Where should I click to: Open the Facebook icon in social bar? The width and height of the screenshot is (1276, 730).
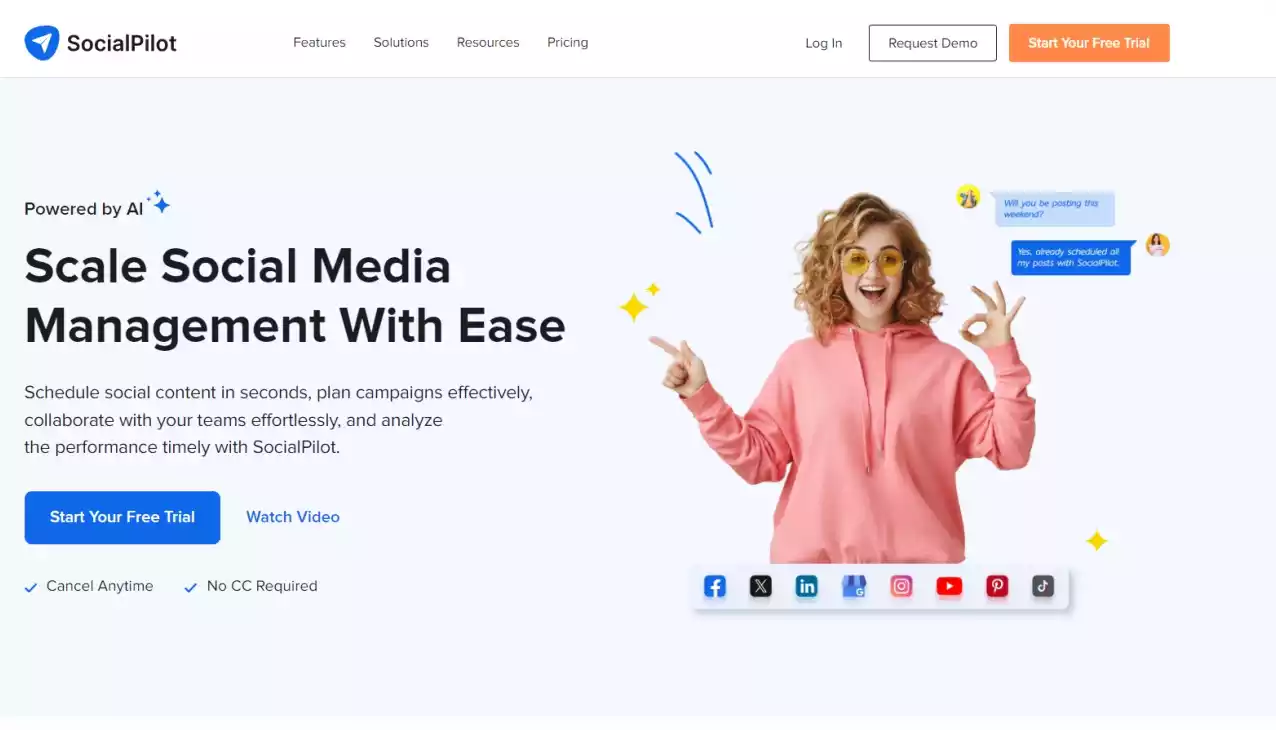(714, 587)
